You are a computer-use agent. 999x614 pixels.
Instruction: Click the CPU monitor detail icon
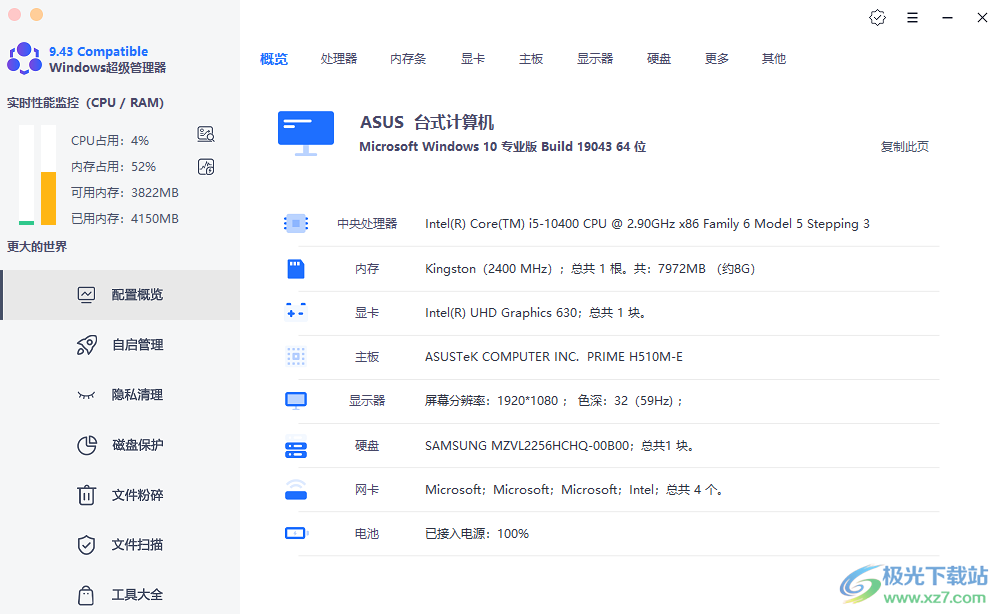tap(206, 134)
